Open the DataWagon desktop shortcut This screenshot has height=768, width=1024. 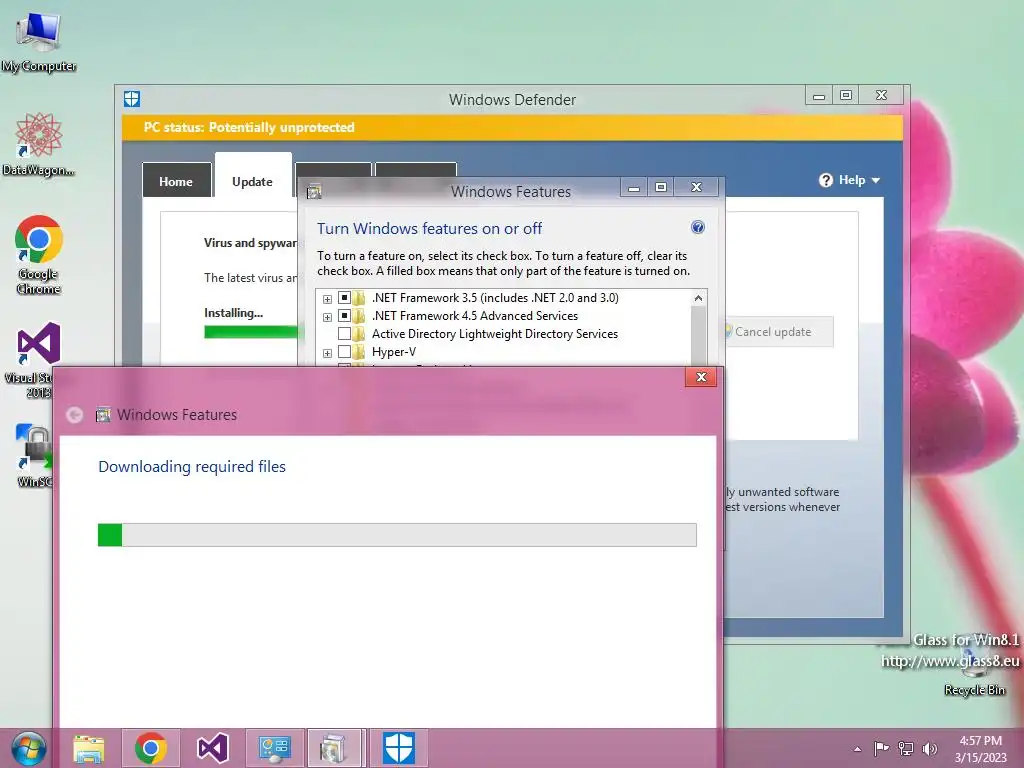coord(38,144)
